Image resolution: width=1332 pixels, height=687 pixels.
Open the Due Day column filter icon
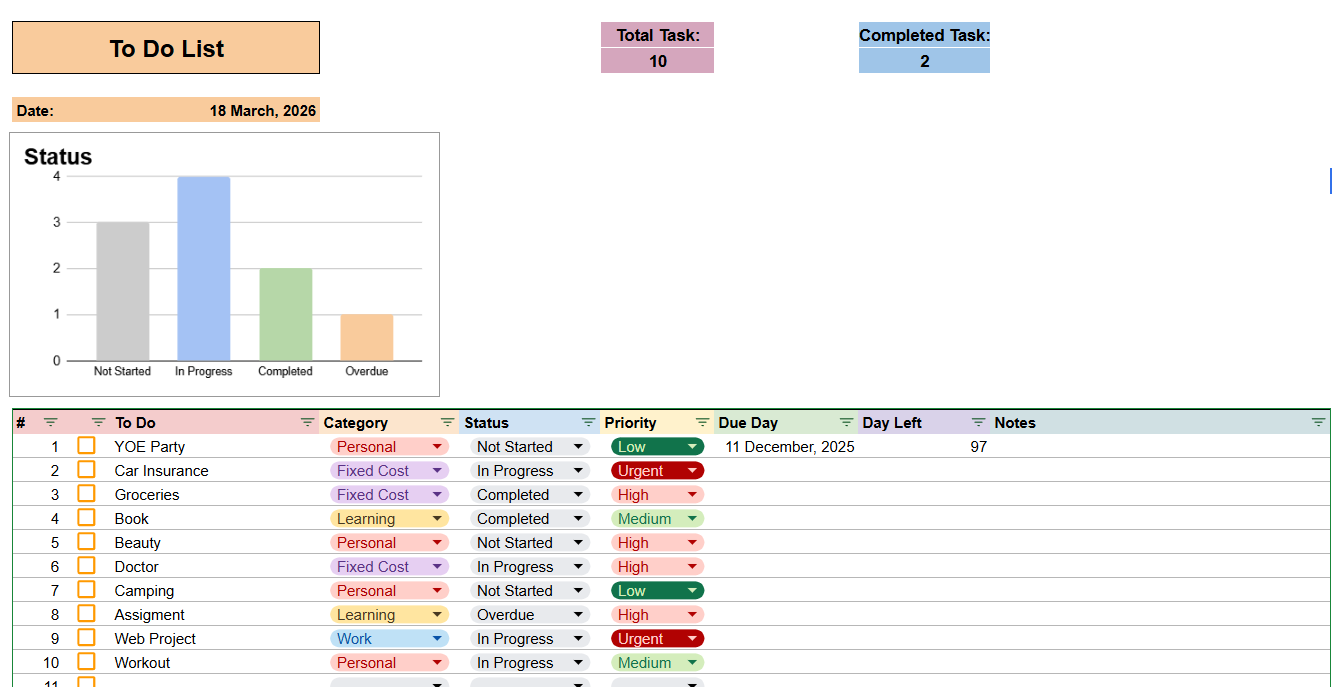tap(847, 423)
